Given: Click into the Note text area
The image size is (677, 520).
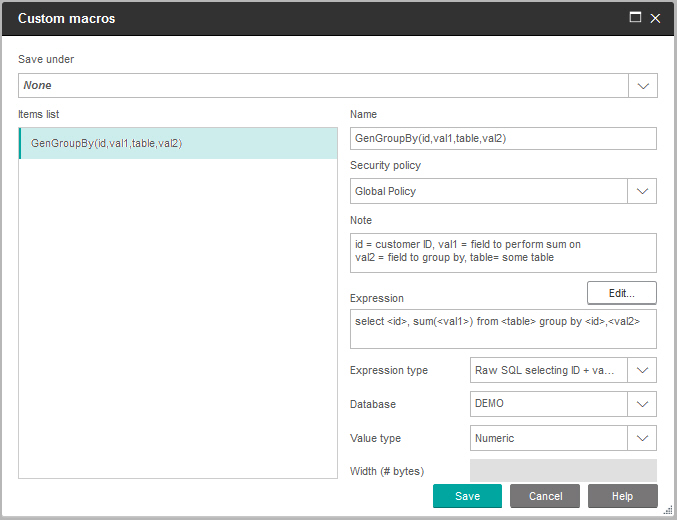Looking at the screenshot, I should coord(503,252).
